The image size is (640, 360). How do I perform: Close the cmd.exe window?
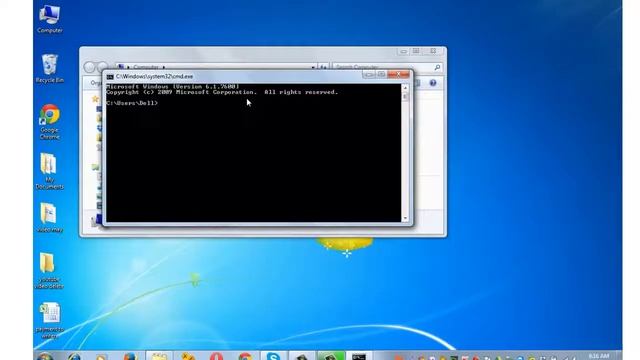[x=399, y=74]
